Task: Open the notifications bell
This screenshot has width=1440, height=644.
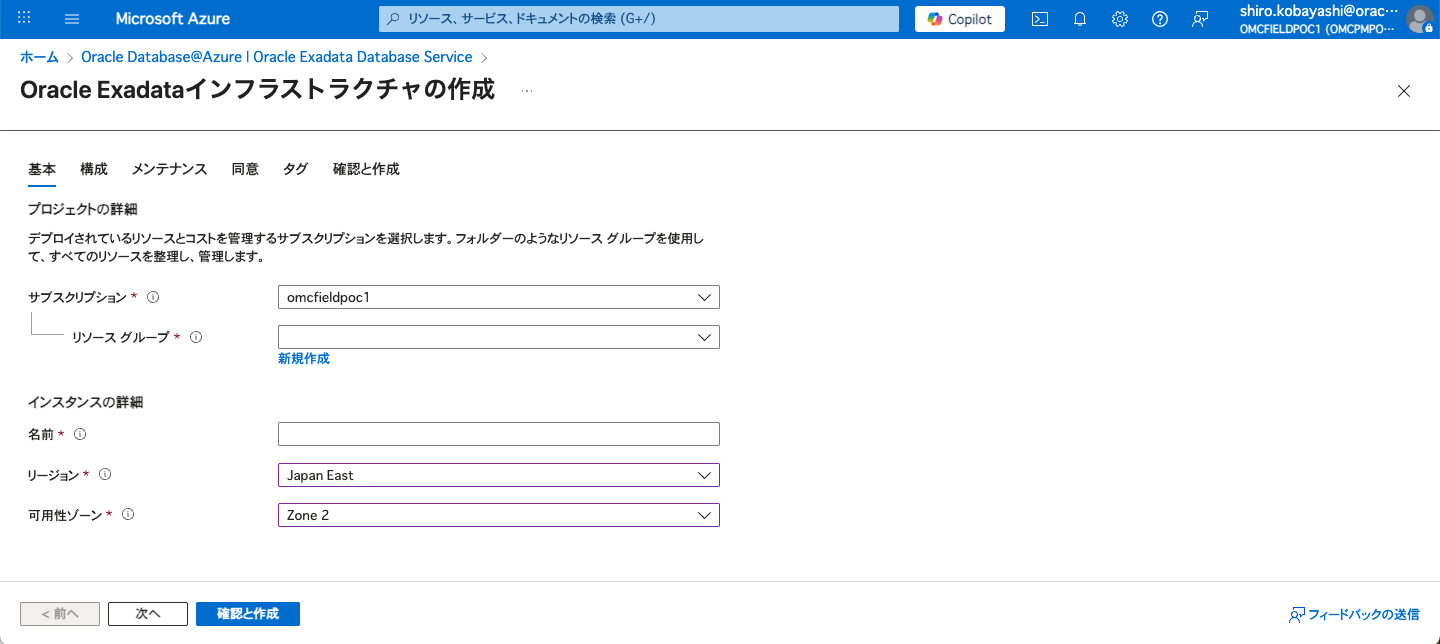Action: tap(1079, 18)
